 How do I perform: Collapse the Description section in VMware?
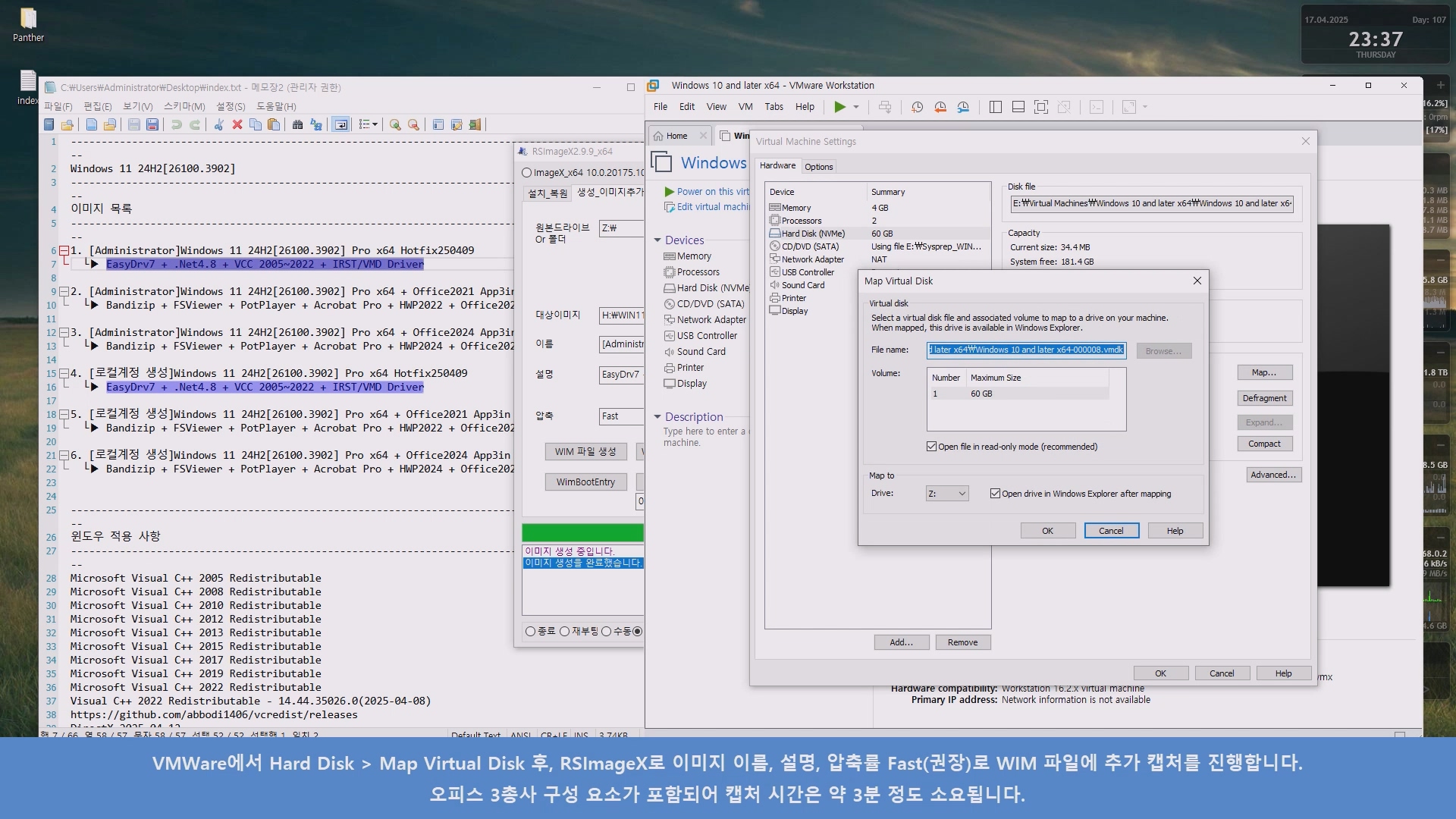coord(657,417)
